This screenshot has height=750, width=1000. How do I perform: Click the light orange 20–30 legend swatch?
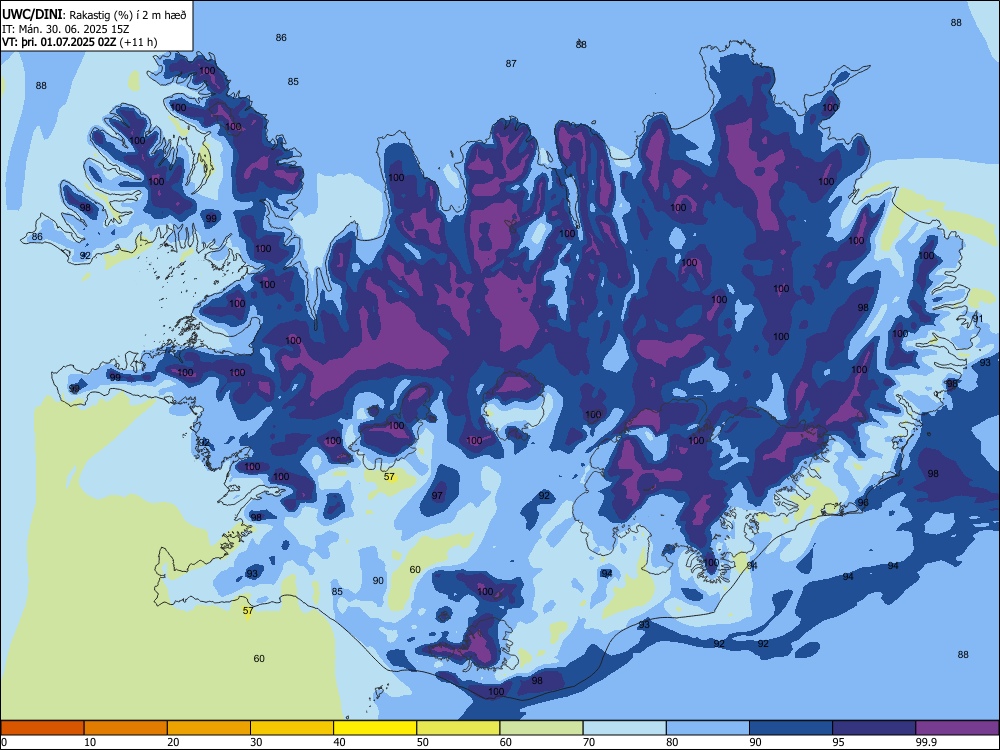tap(209, 728)
